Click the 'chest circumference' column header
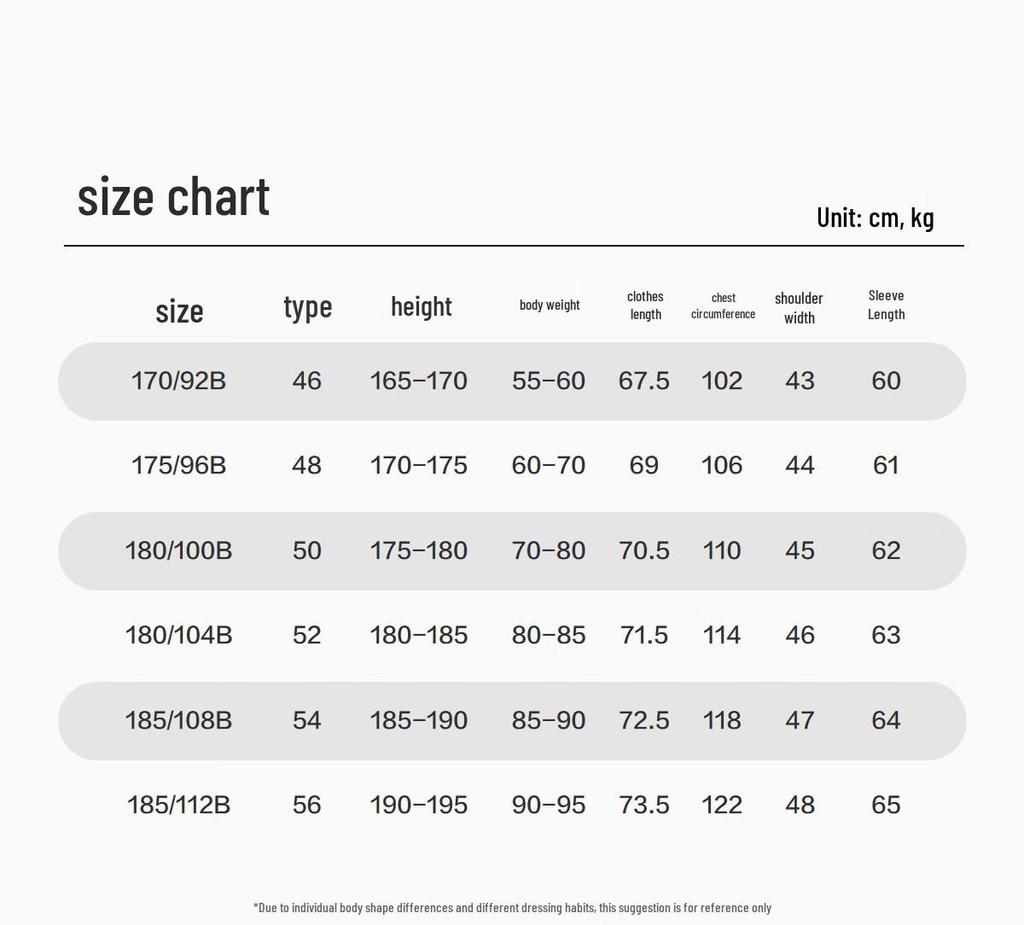1024x925 pixels. pyautogui.click(x=723, y=306)
